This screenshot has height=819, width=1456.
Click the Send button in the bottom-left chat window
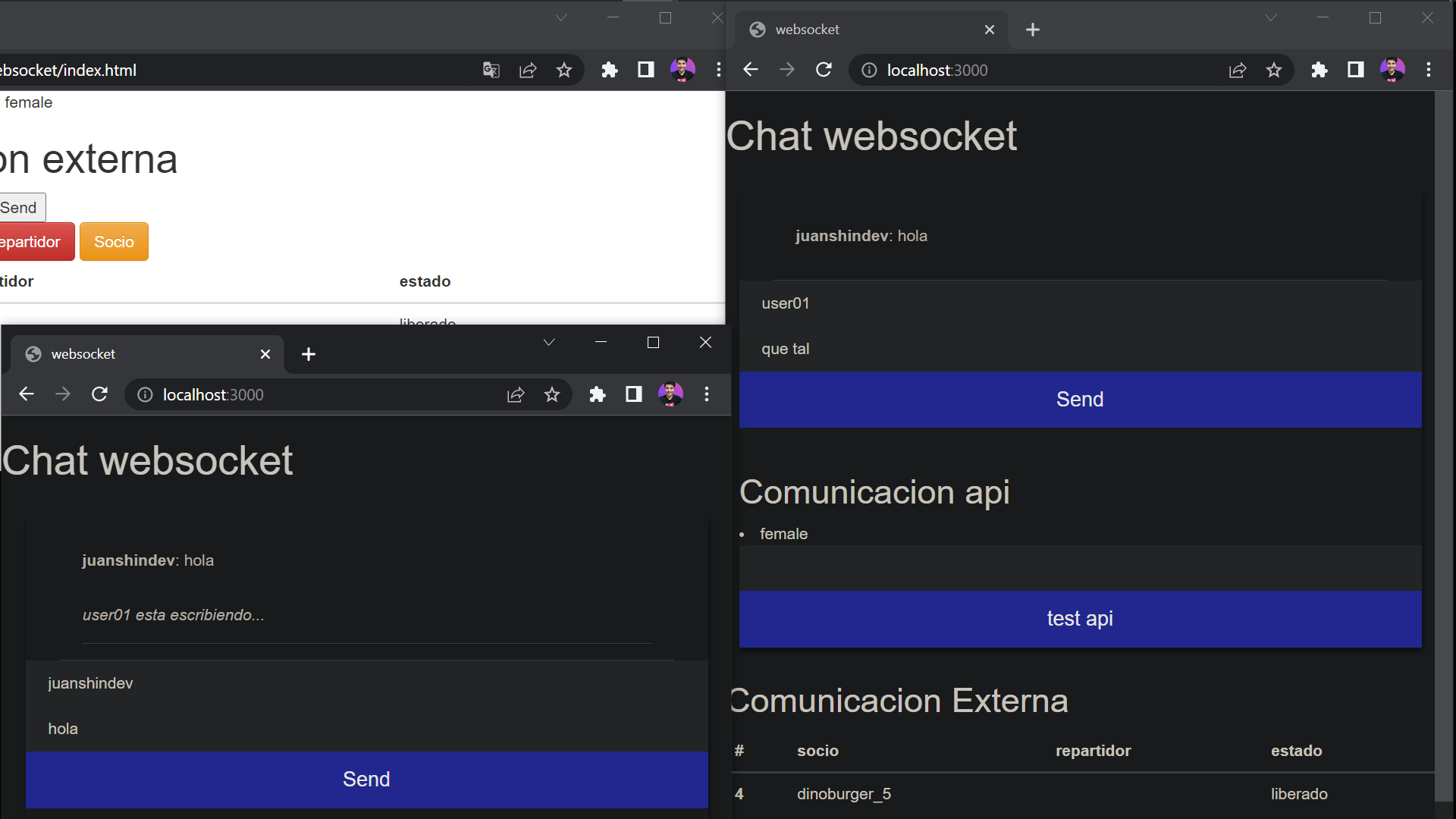coord(367,780)
